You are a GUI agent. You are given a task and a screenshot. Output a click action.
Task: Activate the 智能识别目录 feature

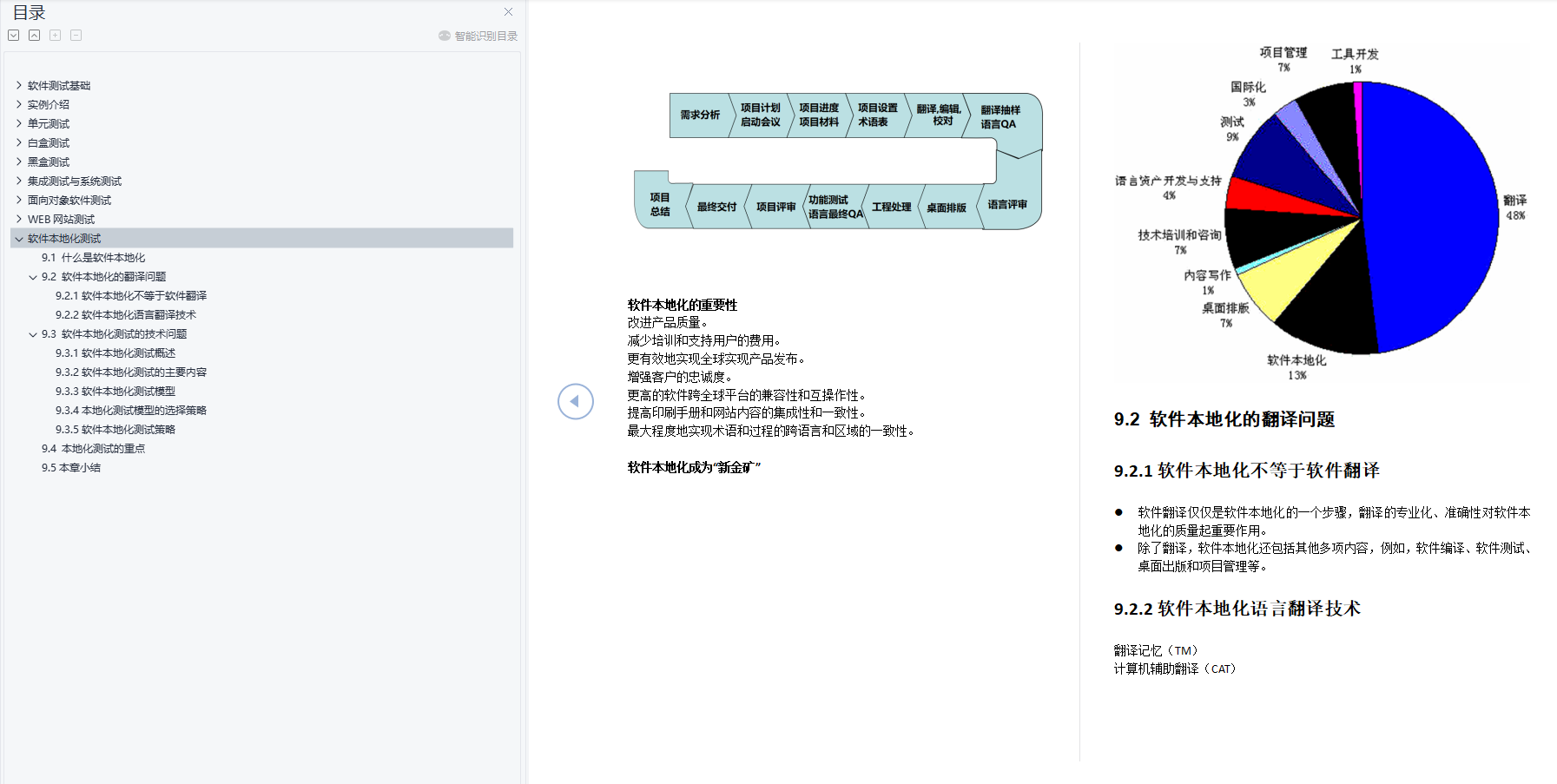(x=483, y=36)
